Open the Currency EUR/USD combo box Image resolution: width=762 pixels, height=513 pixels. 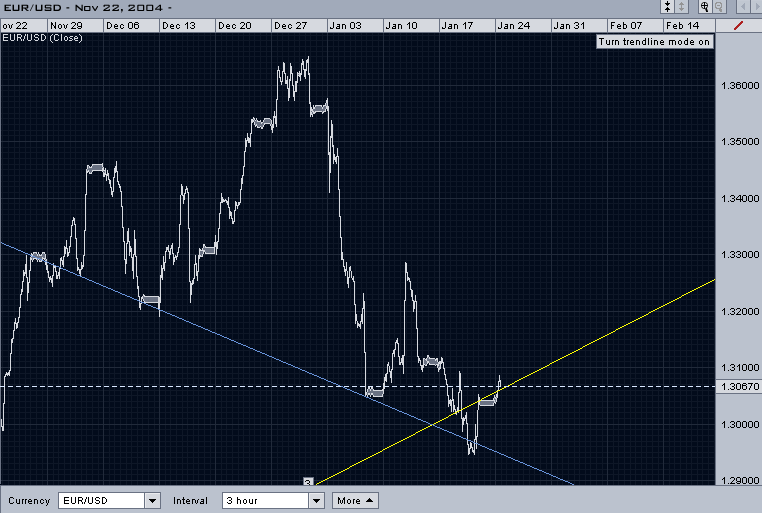coord(109,500)
